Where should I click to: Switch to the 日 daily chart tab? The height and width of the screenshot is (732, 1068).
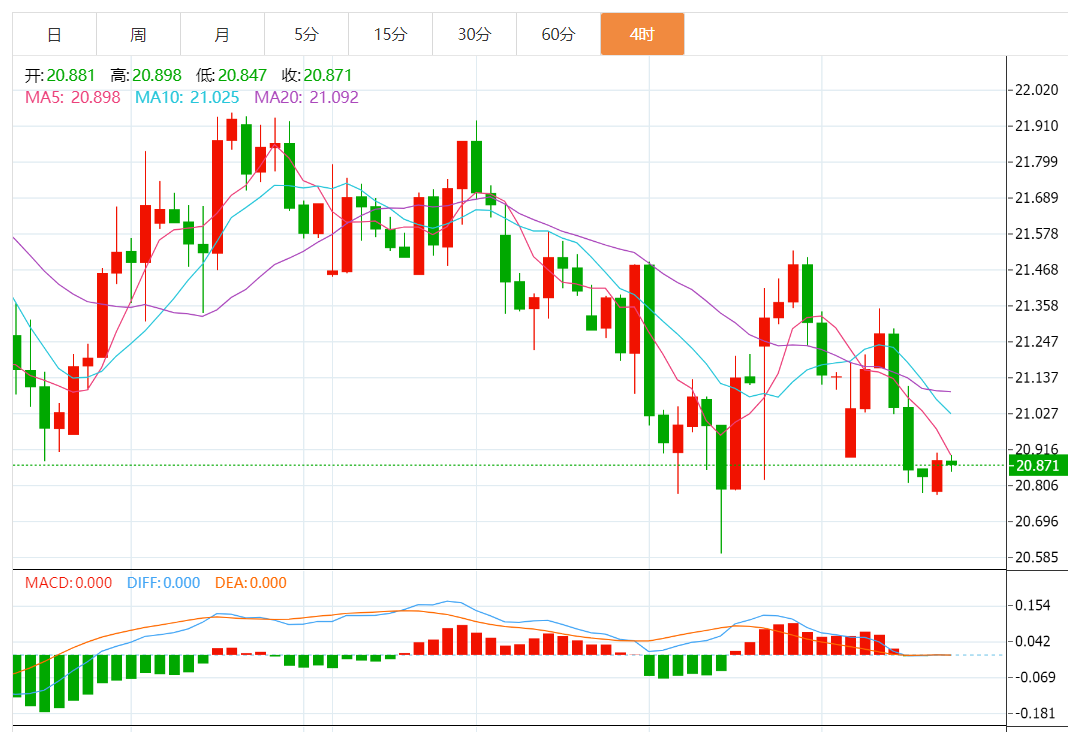54,34
